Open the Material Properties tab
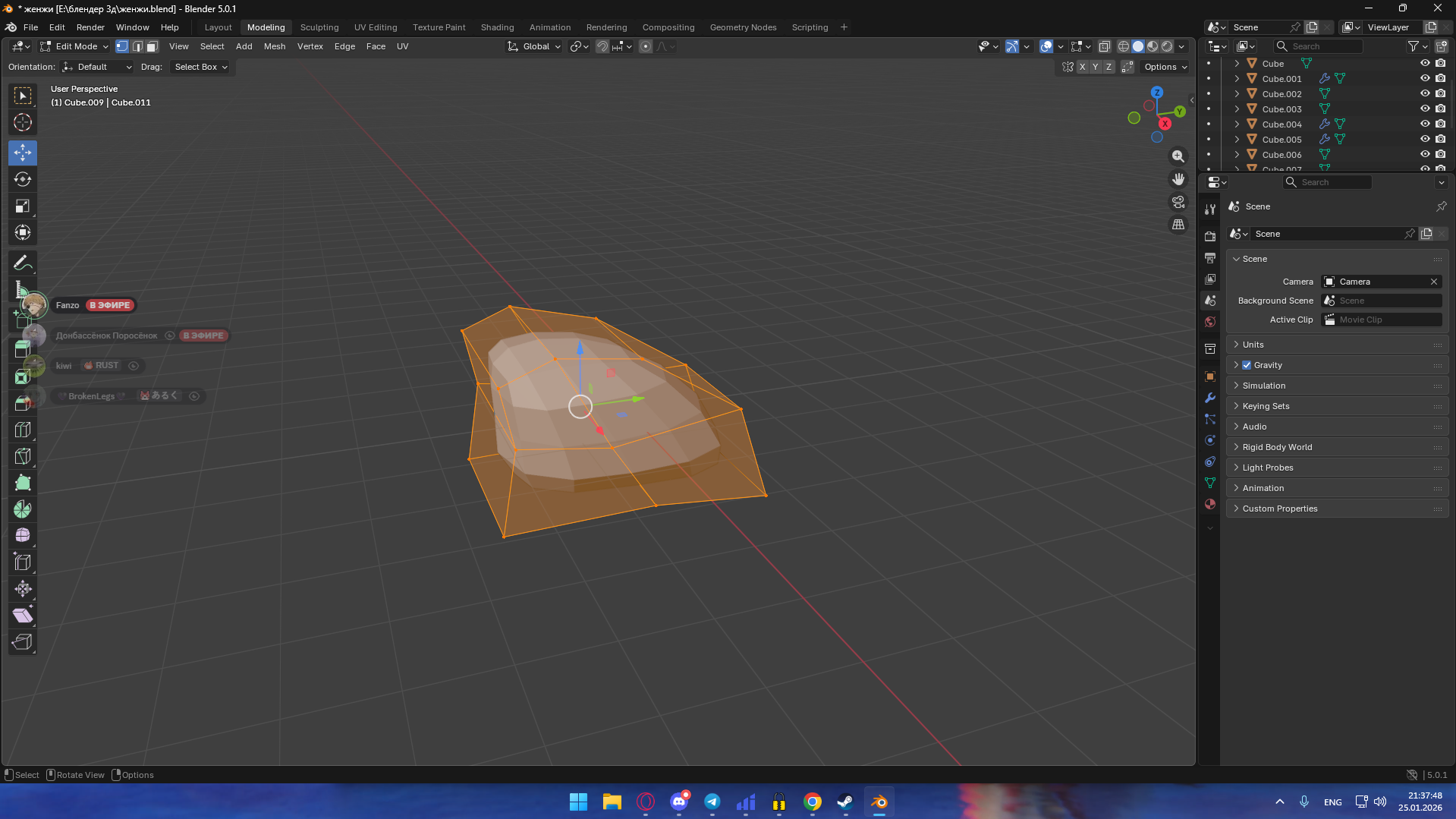This screenshot has width=1456, height=819. click(x=1210, y=504)
